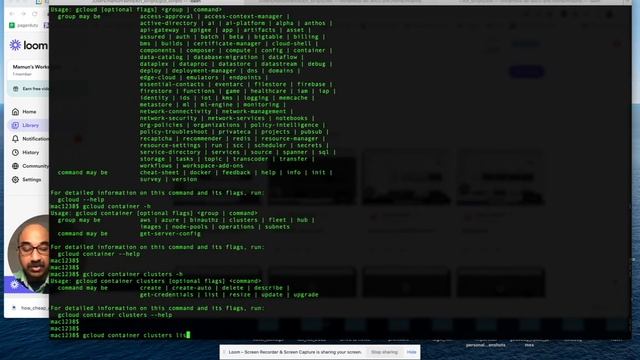Click the gift icon beside Earn free videos

[x=16, y=89]
